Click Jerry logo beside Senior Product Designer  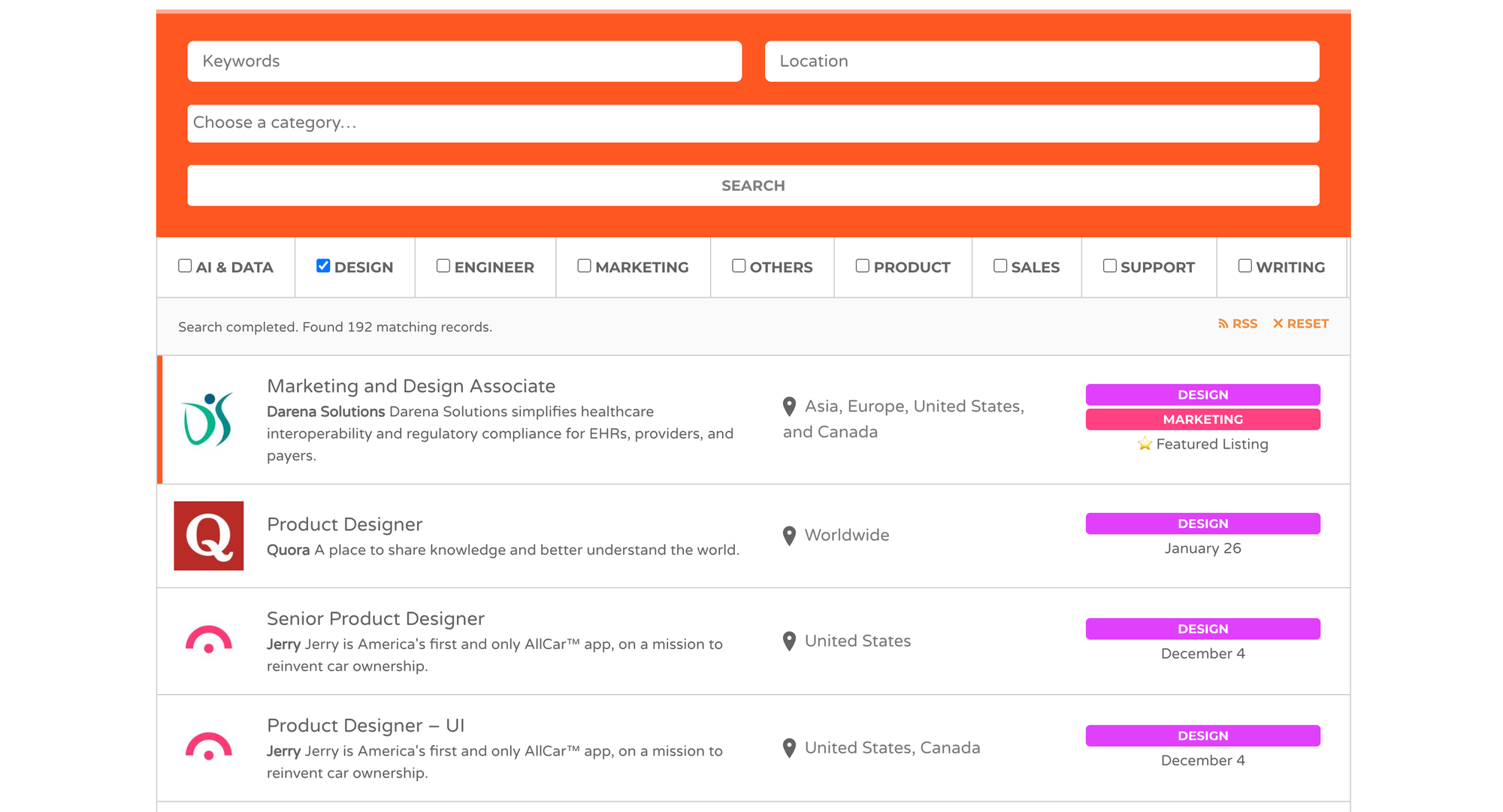[x=208, y=641]
